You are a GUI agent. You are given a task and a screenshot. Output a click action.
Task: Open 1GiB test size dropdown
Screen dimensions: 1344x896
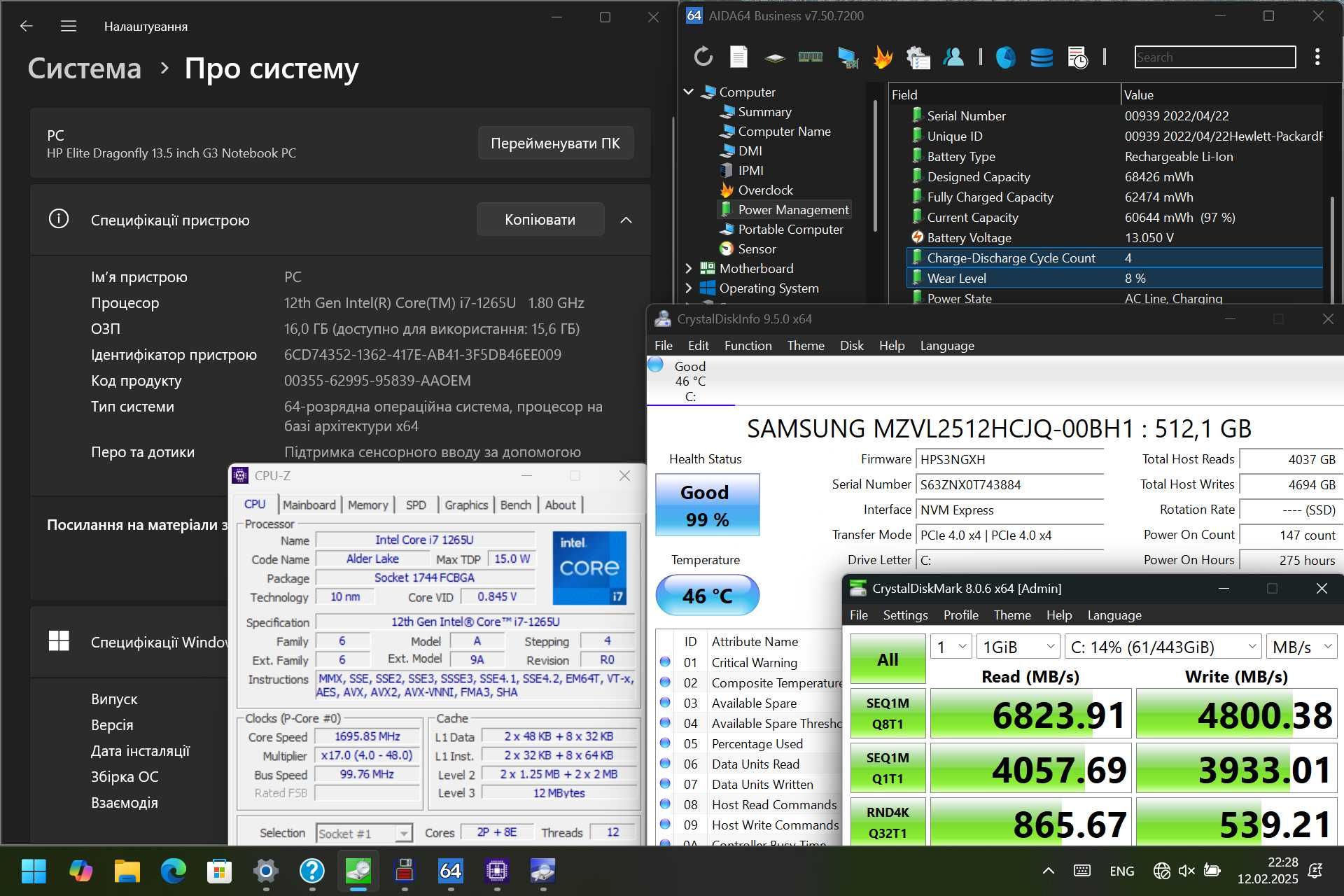click(x=1018, y=647)
